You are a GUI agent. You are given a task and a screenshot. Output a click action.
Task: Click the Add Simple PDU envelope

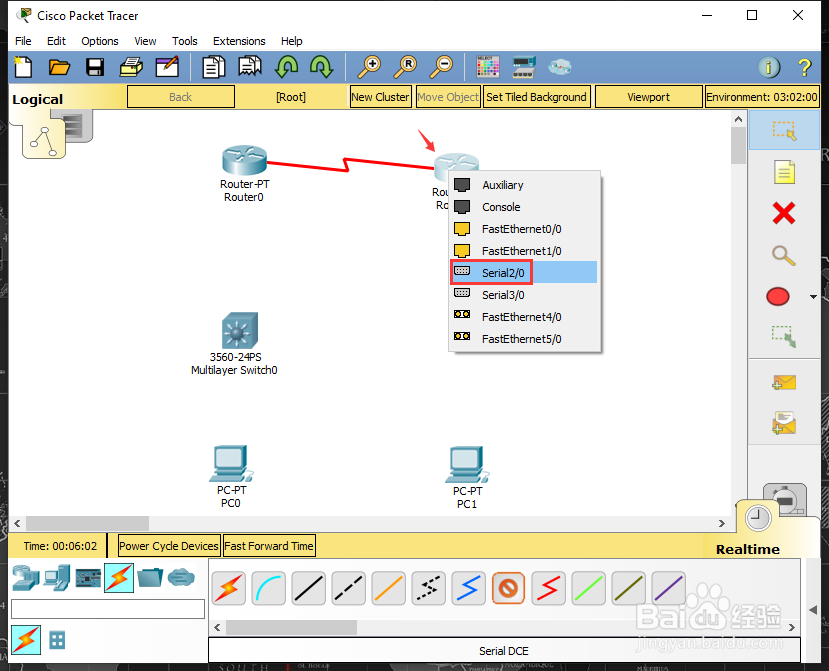784,382
